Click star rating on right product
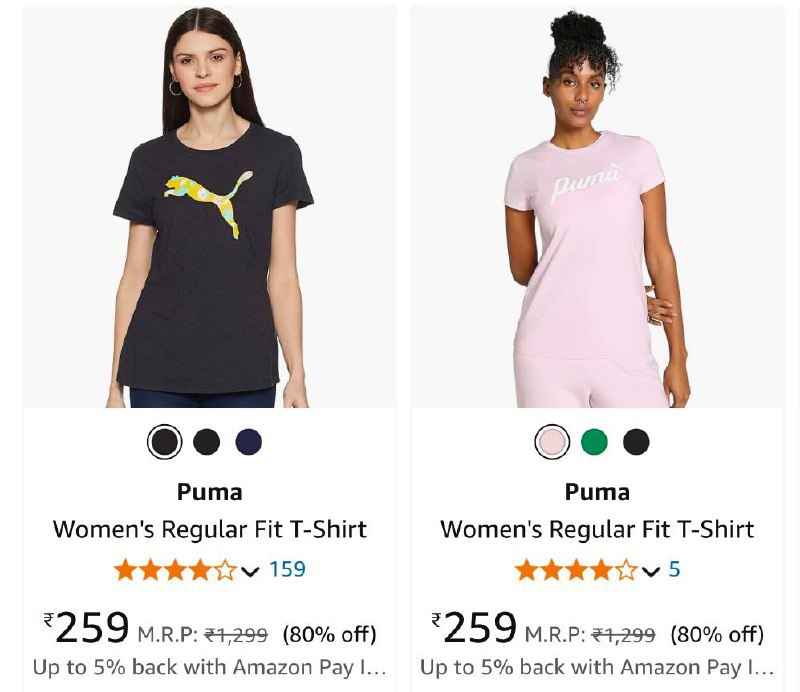This screenshot has width=800, height=692. tap(576, 570)
